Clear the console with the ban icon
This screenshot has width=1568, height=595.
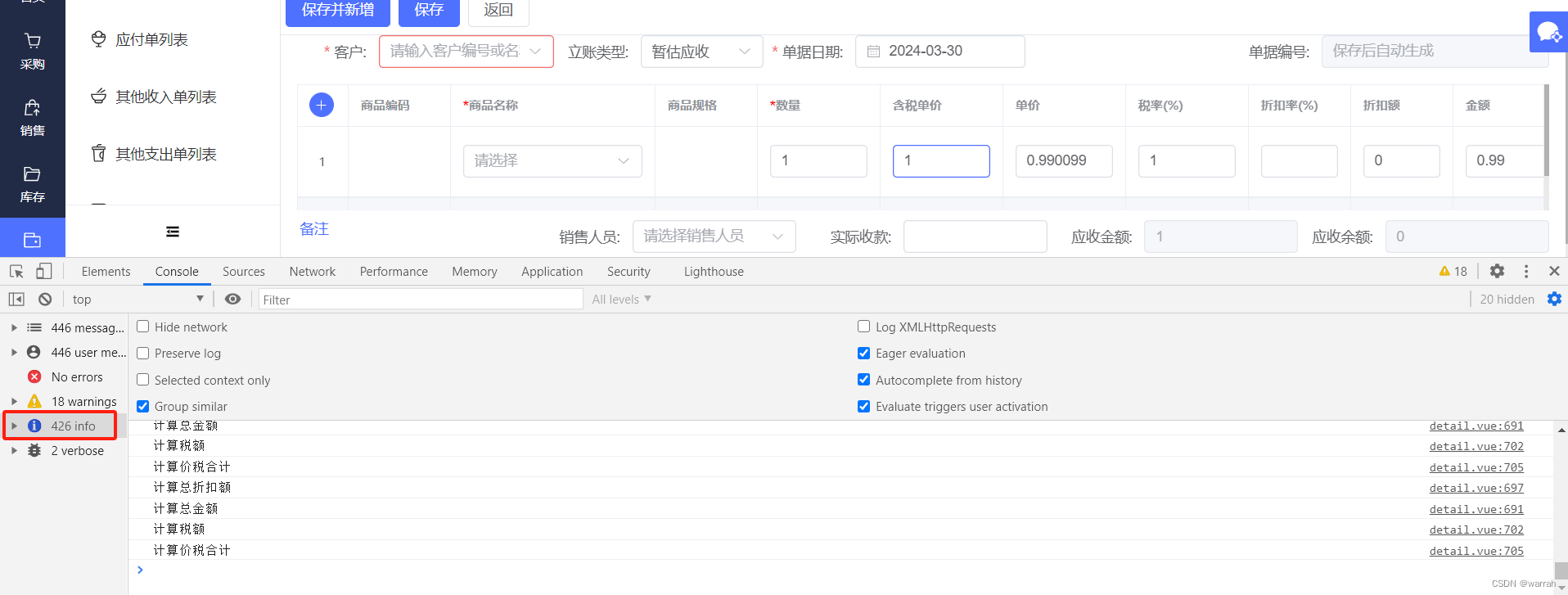(x=45, y=300)
